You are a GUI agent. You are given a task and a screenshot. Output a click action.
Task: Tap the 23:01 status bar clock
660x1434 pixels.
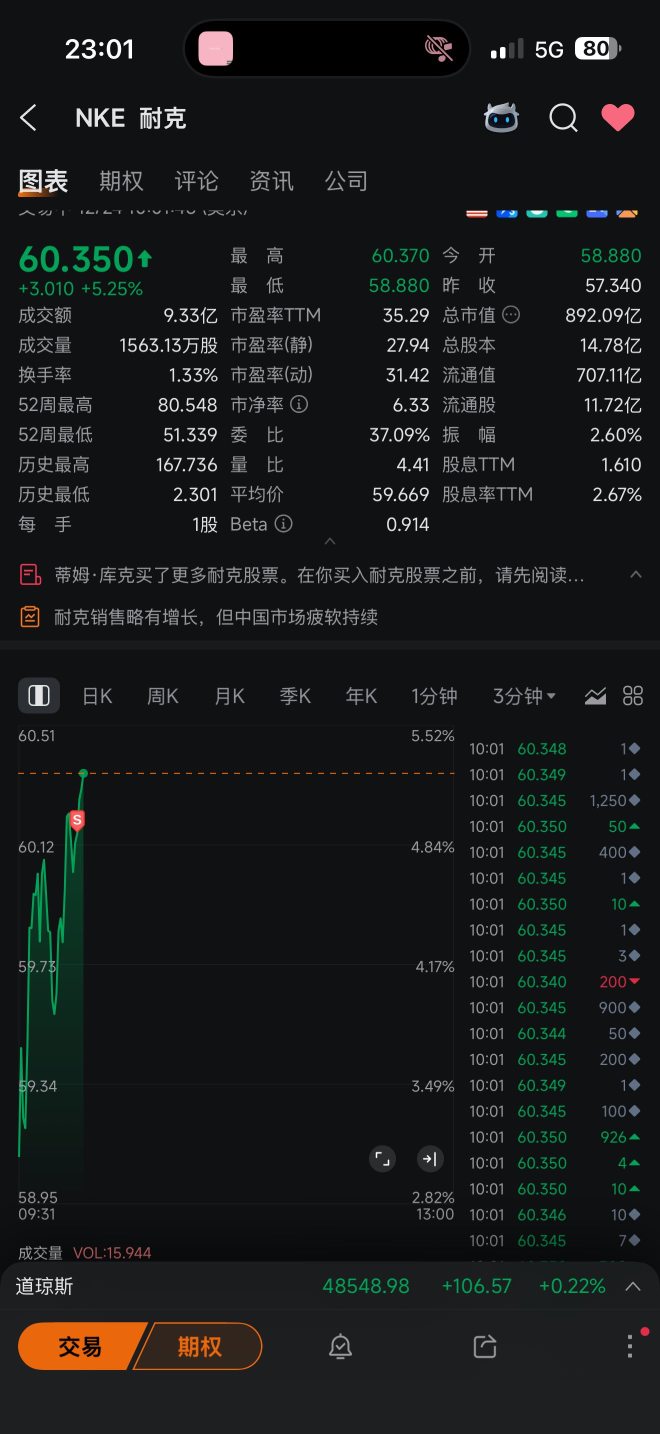point(99,49)
